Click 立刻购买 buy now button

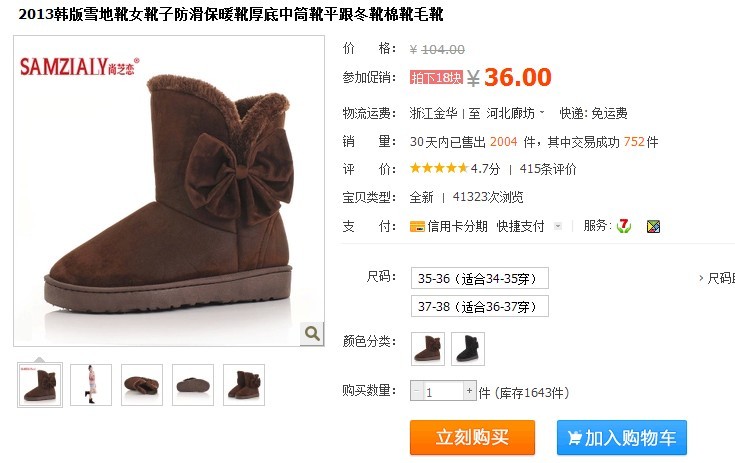point(472,437)
